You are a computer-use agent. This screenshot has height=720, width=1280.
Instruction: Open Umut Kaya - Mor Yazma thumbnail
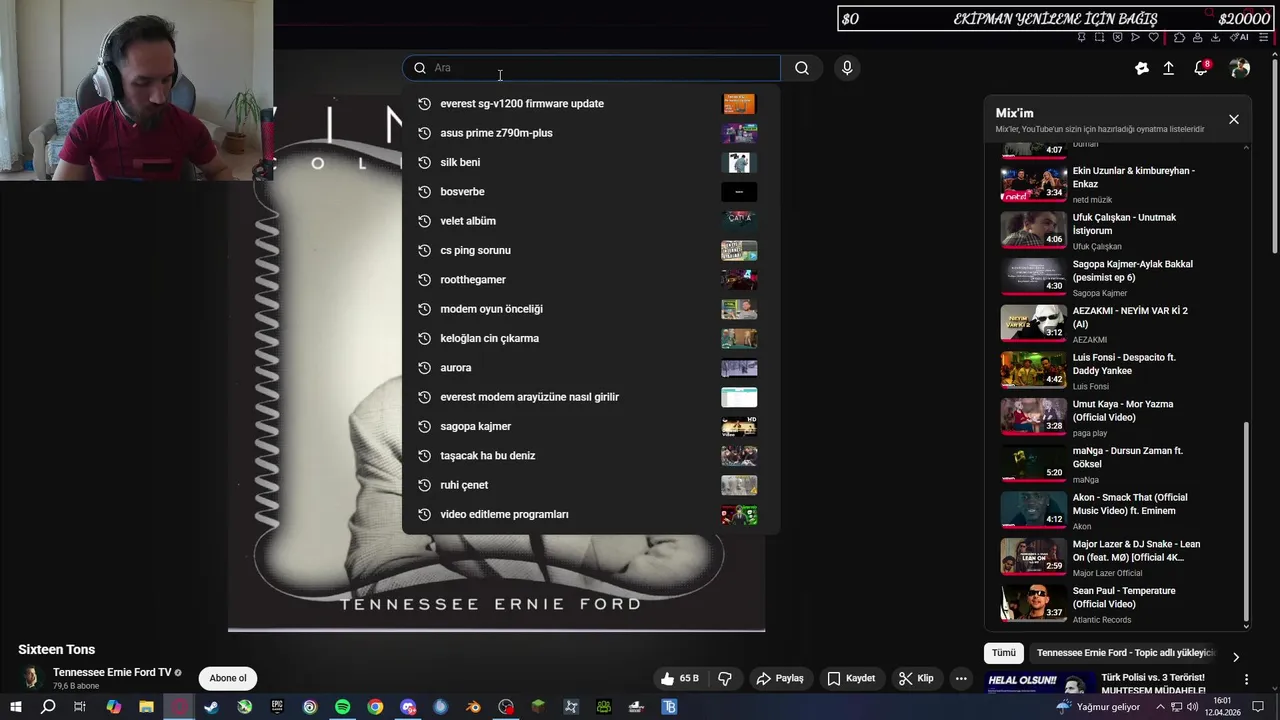point(1034,417)
